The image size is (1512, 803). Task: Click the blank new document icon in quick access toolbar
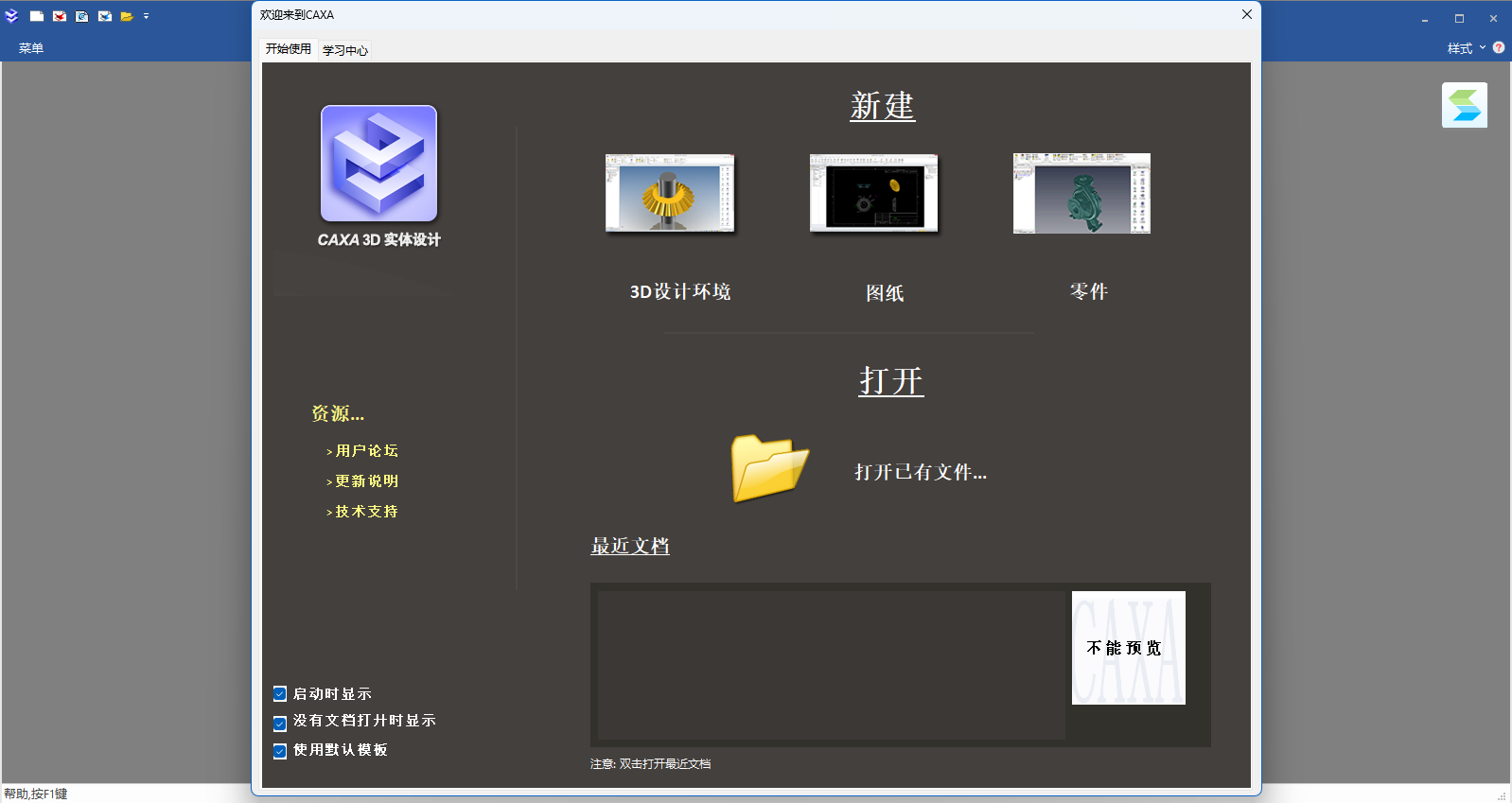(x=37, y=16)
